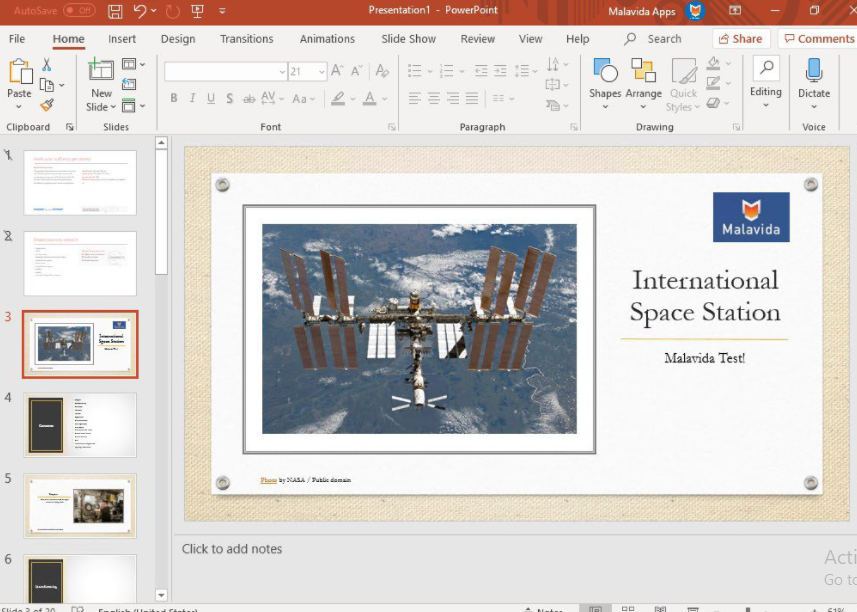
Task: Center the text alignment
Action: pos(434,98)
